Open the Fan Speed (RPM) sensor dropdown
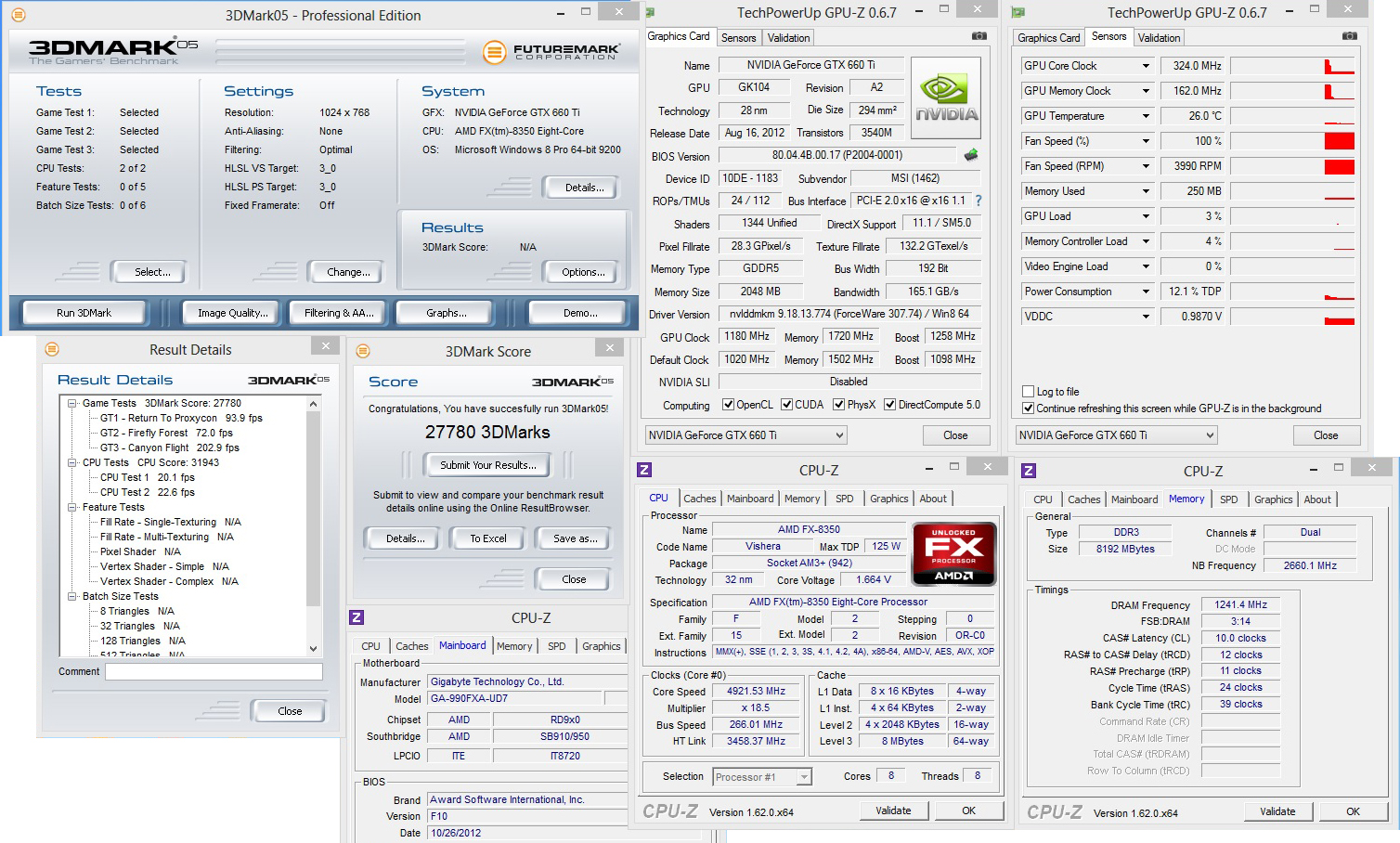 click(1146, 166)
